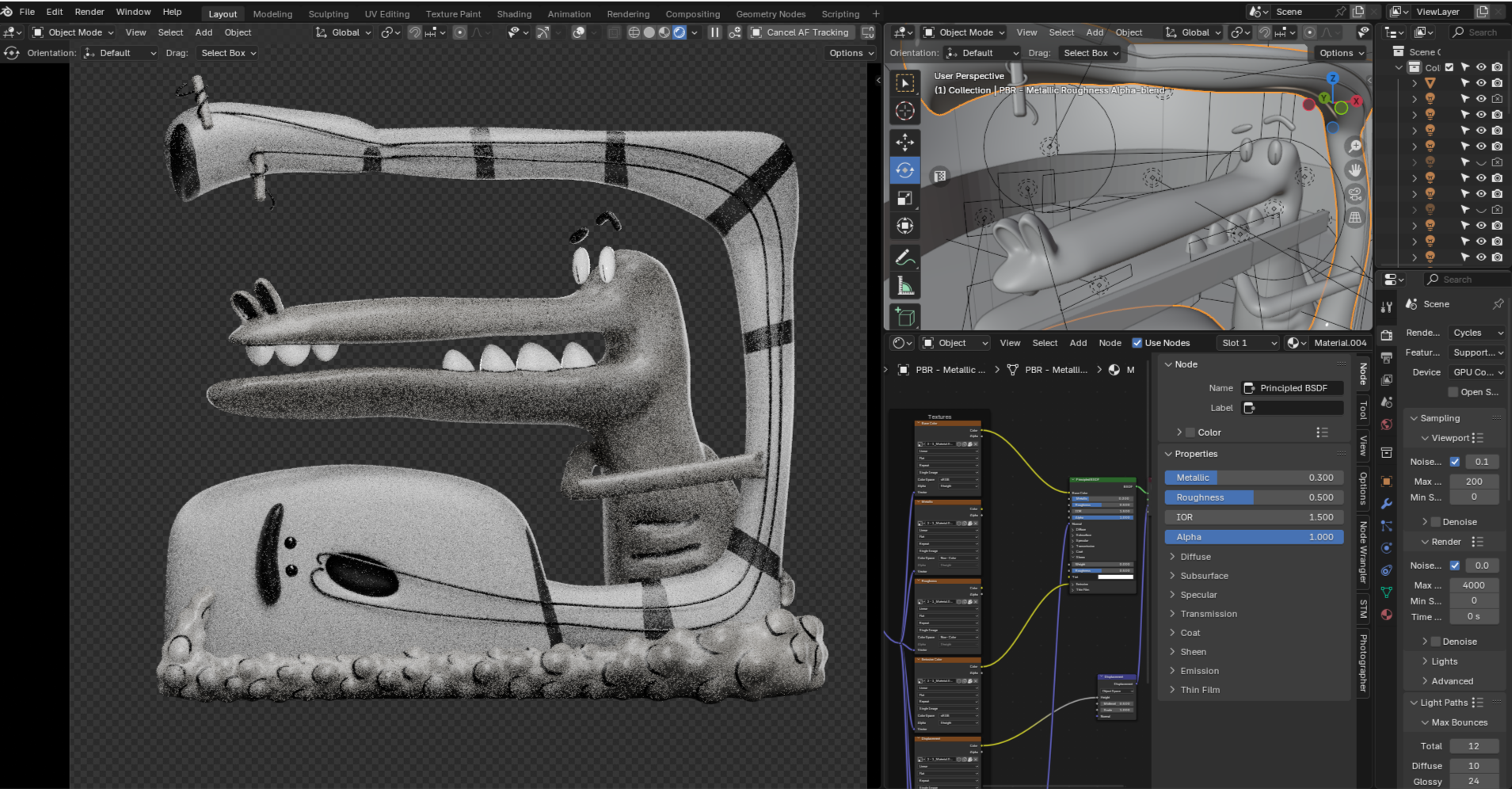Image resolution: width=1512 pixels, height=789 pixels.
Task: Click the Cancel AF Tracking button
Action: (x=800, y=32)
